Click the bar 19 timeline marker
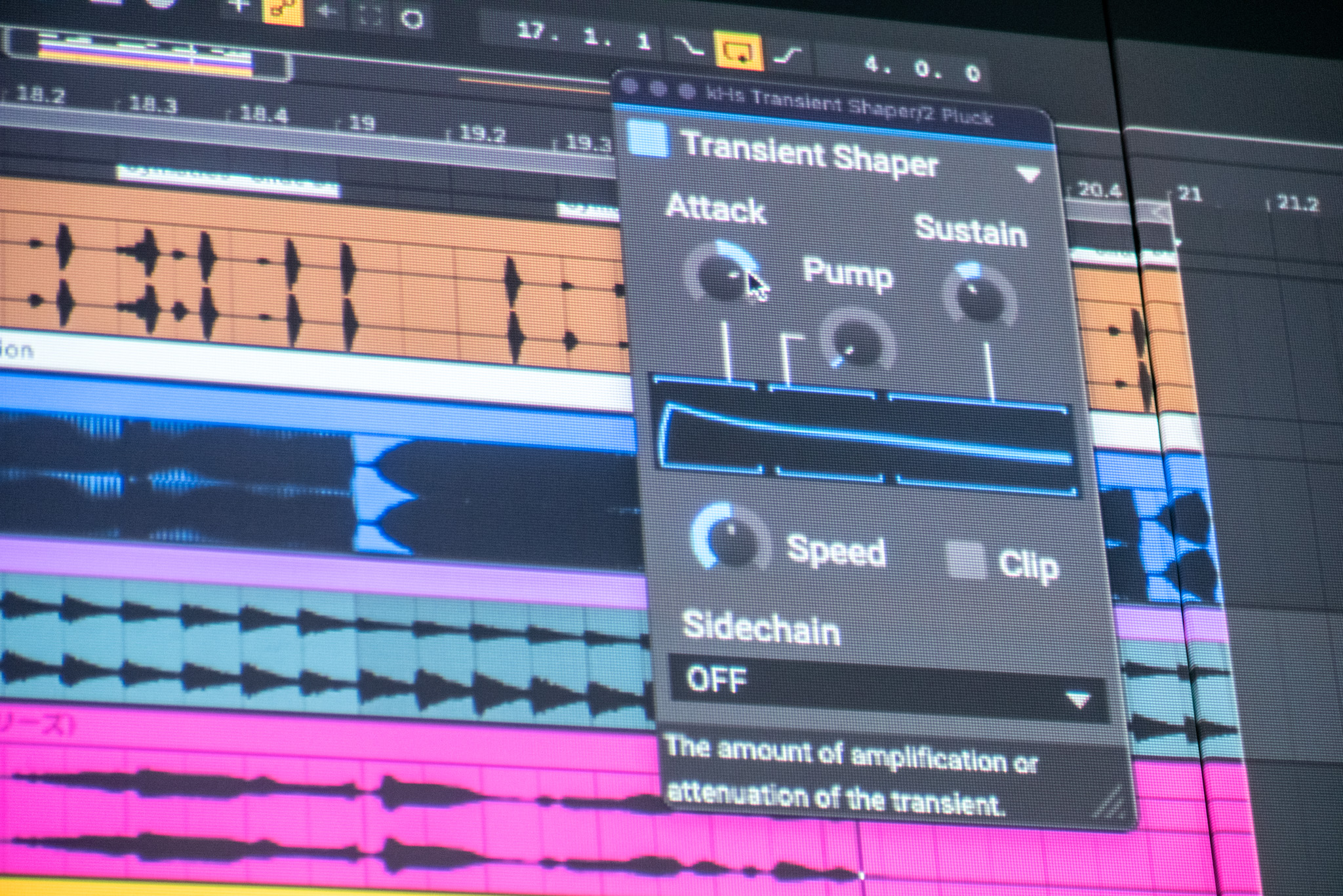The width and height of the screenshot is (1343, 896). click(x=361, y=123)
